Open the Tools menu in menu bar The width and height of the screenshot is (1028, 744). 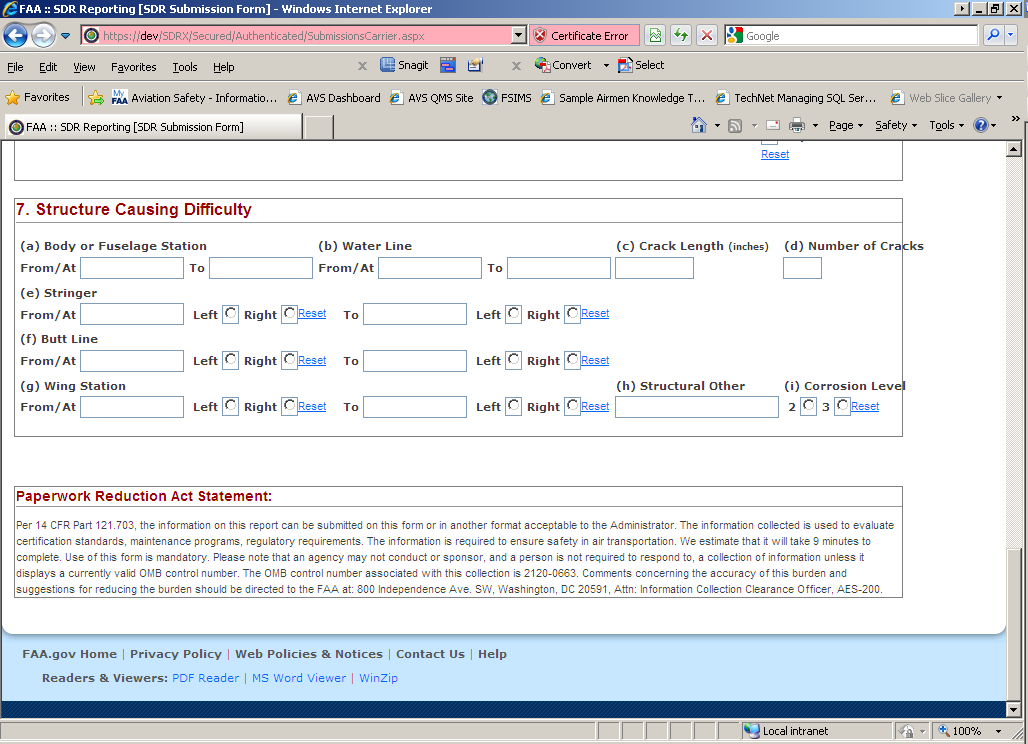(x=185, y=67)
